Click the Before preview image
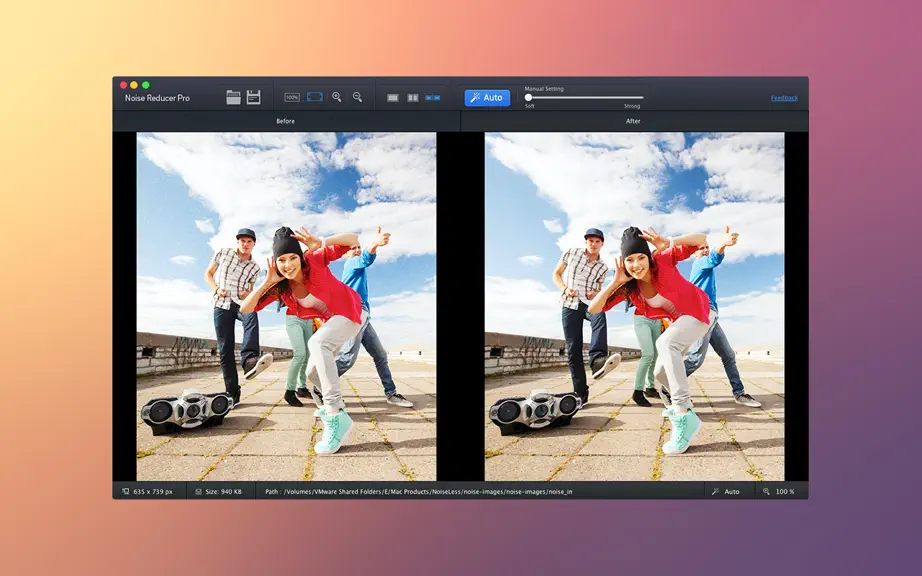The image size is (922, 576). point(286,306)
